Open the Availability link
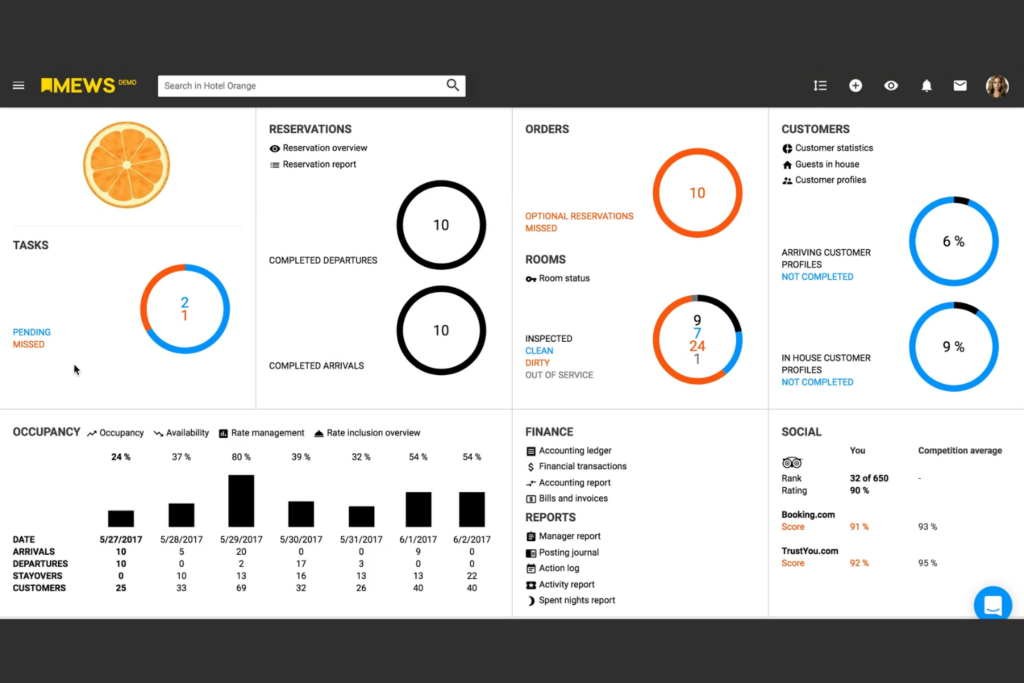 187,433
